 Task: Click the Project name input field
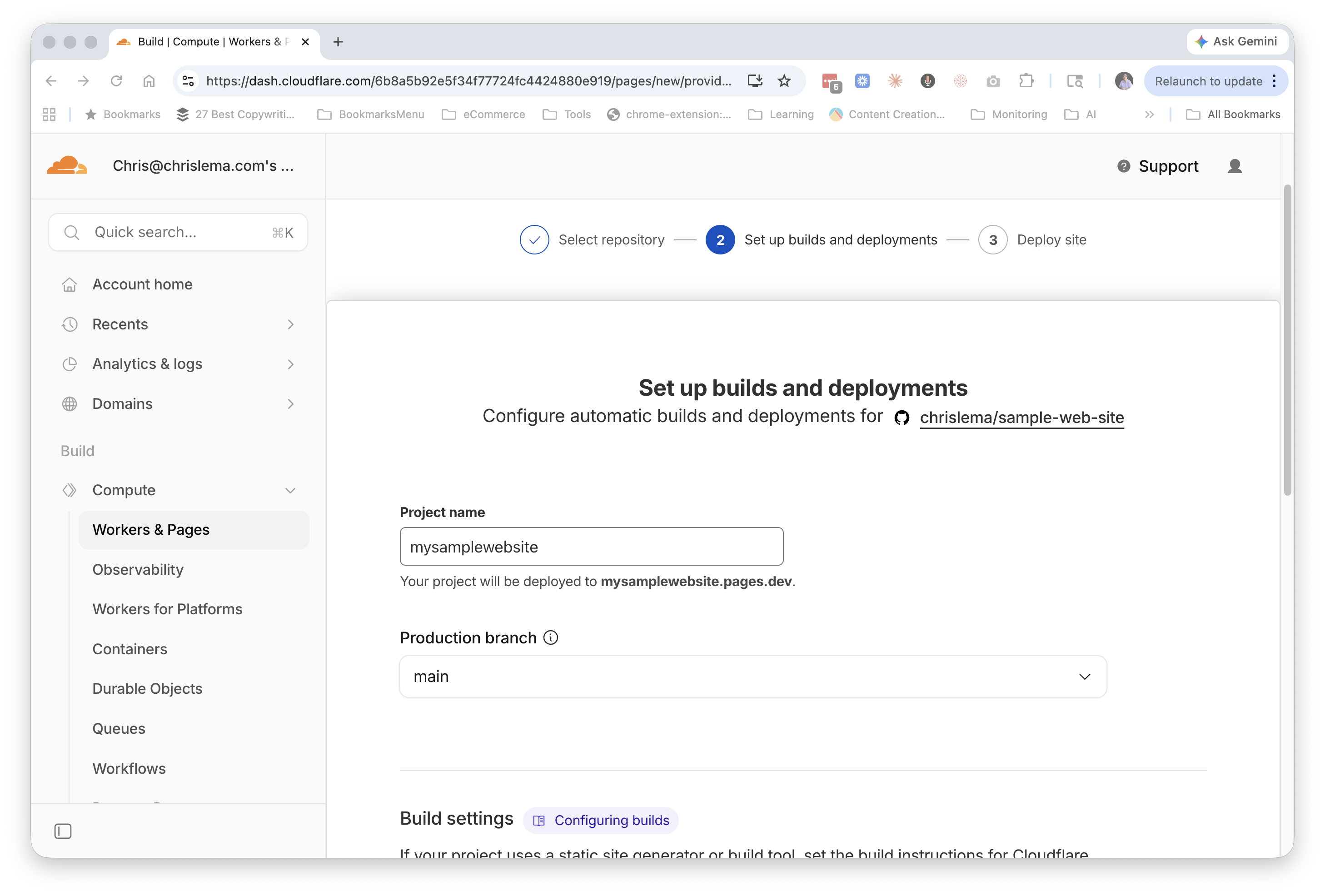[591, 547]
